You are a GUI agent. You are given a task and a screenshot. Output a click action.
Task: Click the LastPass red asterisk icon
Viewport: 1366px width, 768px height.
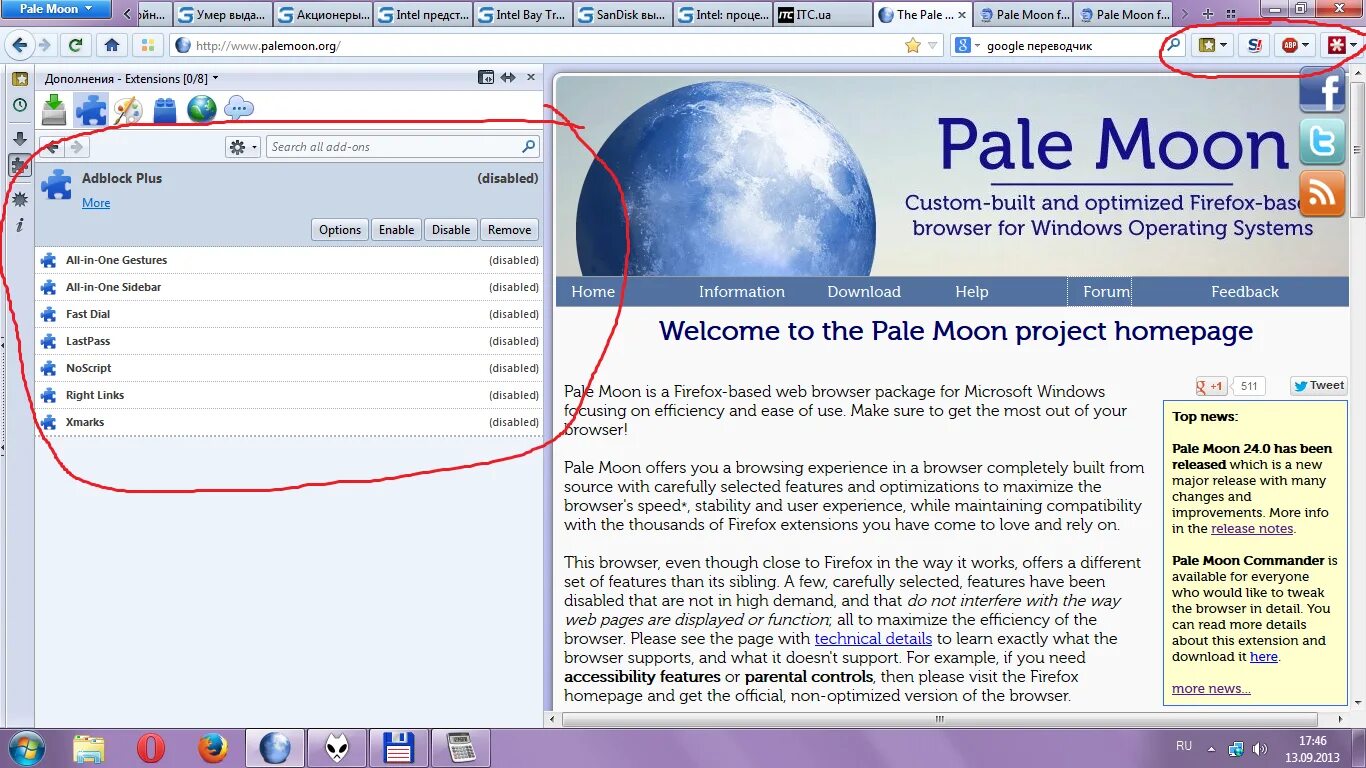click(1335, 45)
